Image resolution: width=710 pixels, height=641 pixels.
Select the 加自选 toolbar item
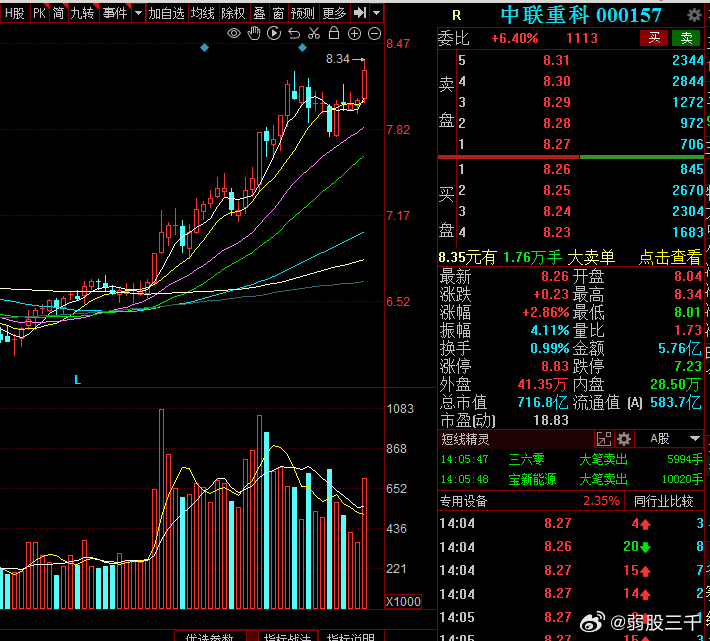[167, 13]
